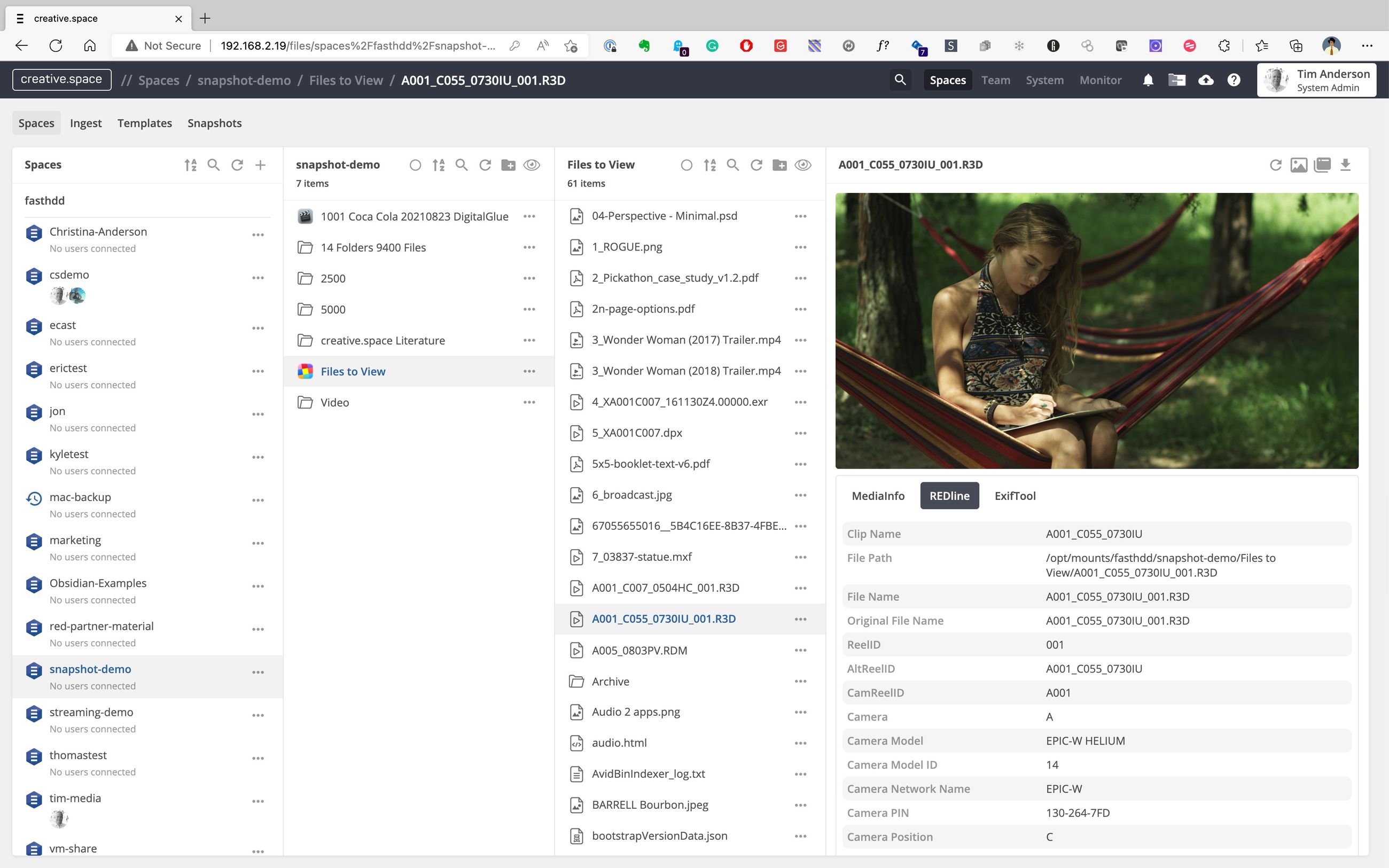This screenshot has height=868, width=1389.
Task: Click the creative.space logo button
Action: pyautogui.click(x=61, y=79)
